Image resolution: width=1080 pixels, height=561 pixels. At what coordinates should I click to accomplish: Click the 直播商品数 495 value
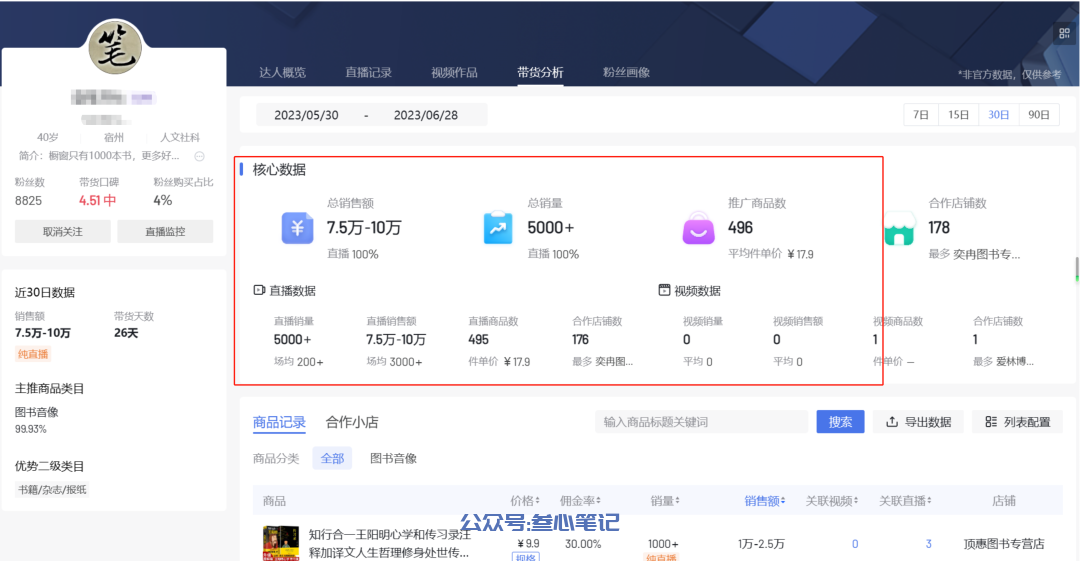click(x=478, y=339)
